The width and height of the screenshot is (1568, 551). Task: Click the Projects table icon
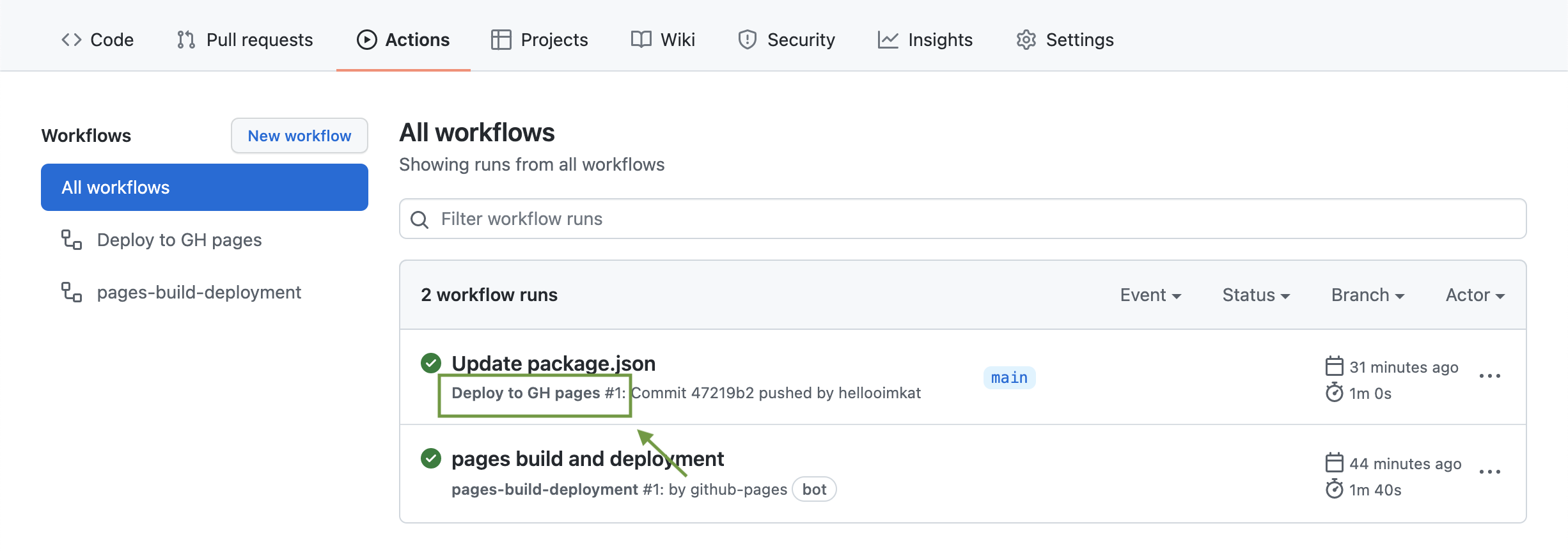pyautogui.click(x=501, y=40)
